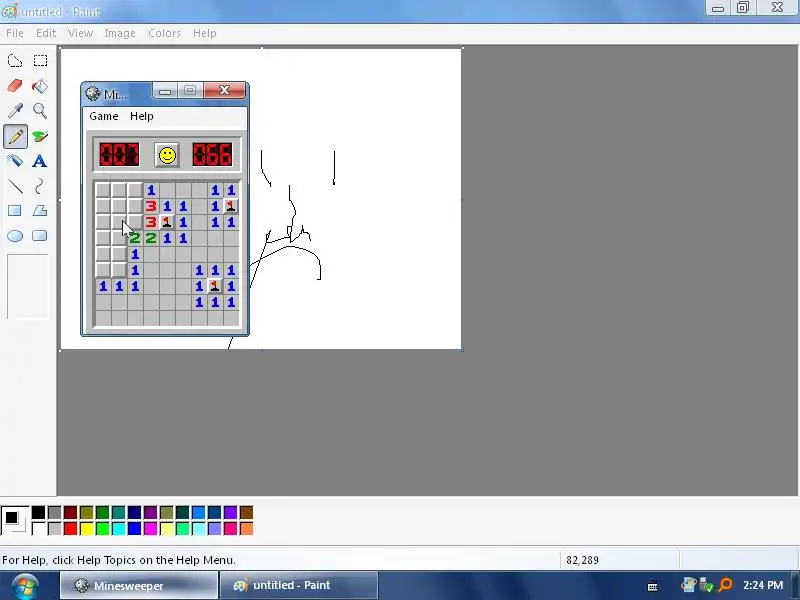800x600 pixels.
Task: Select the teal palette swatch
Action: point(118,512)
